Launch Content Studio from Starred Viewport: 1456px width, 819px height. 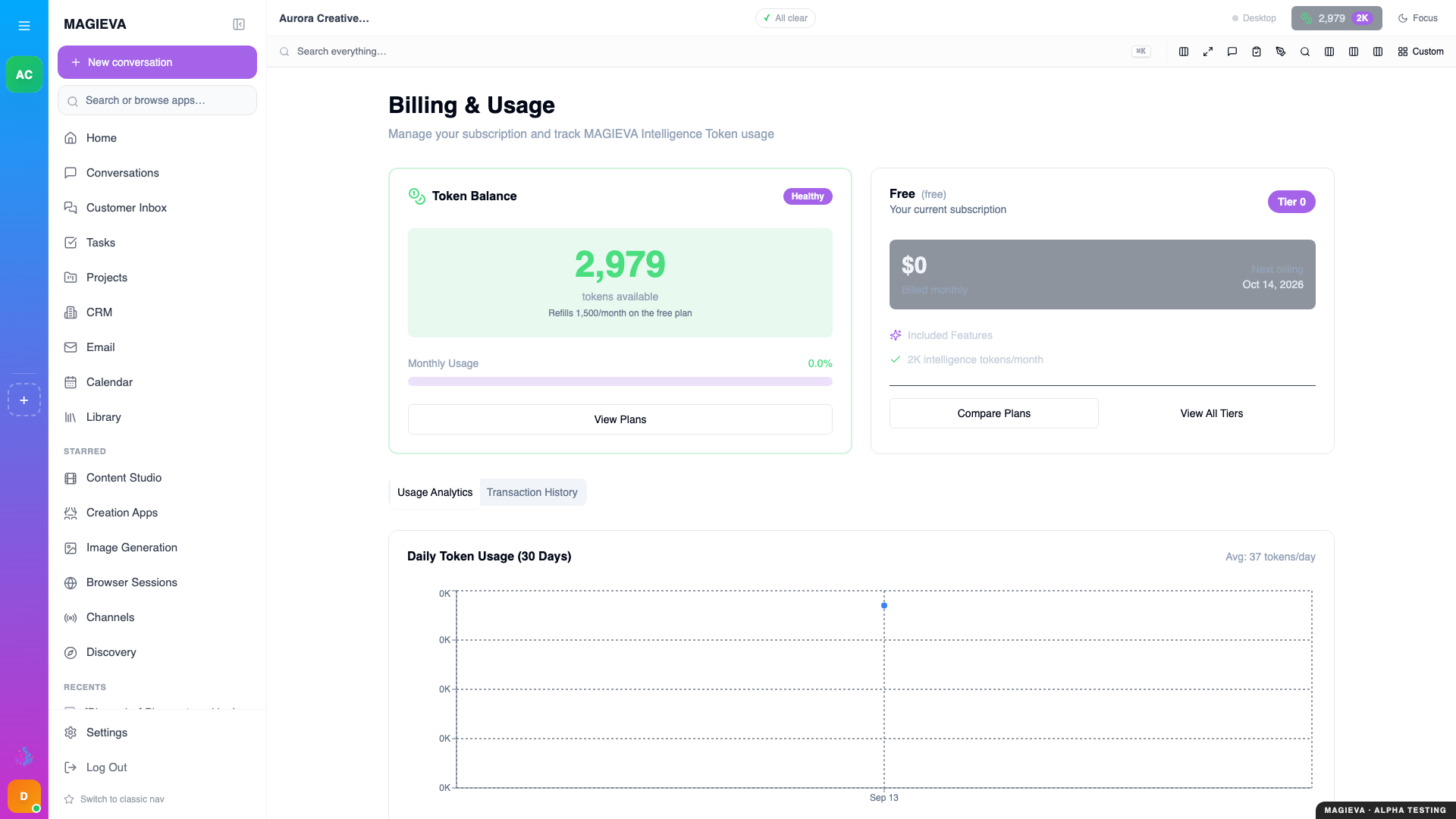coord(158,478)
